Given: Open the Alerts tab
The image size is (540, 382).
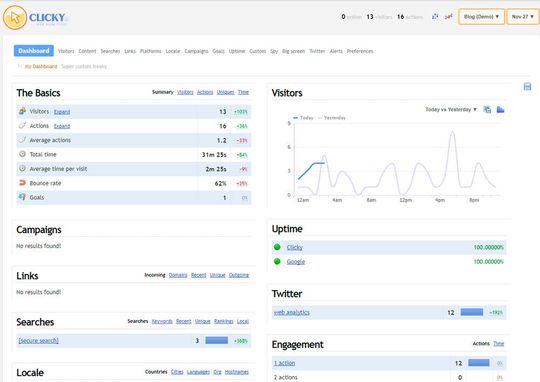Looking at the screenshot, I should click(x=336, y=51).
